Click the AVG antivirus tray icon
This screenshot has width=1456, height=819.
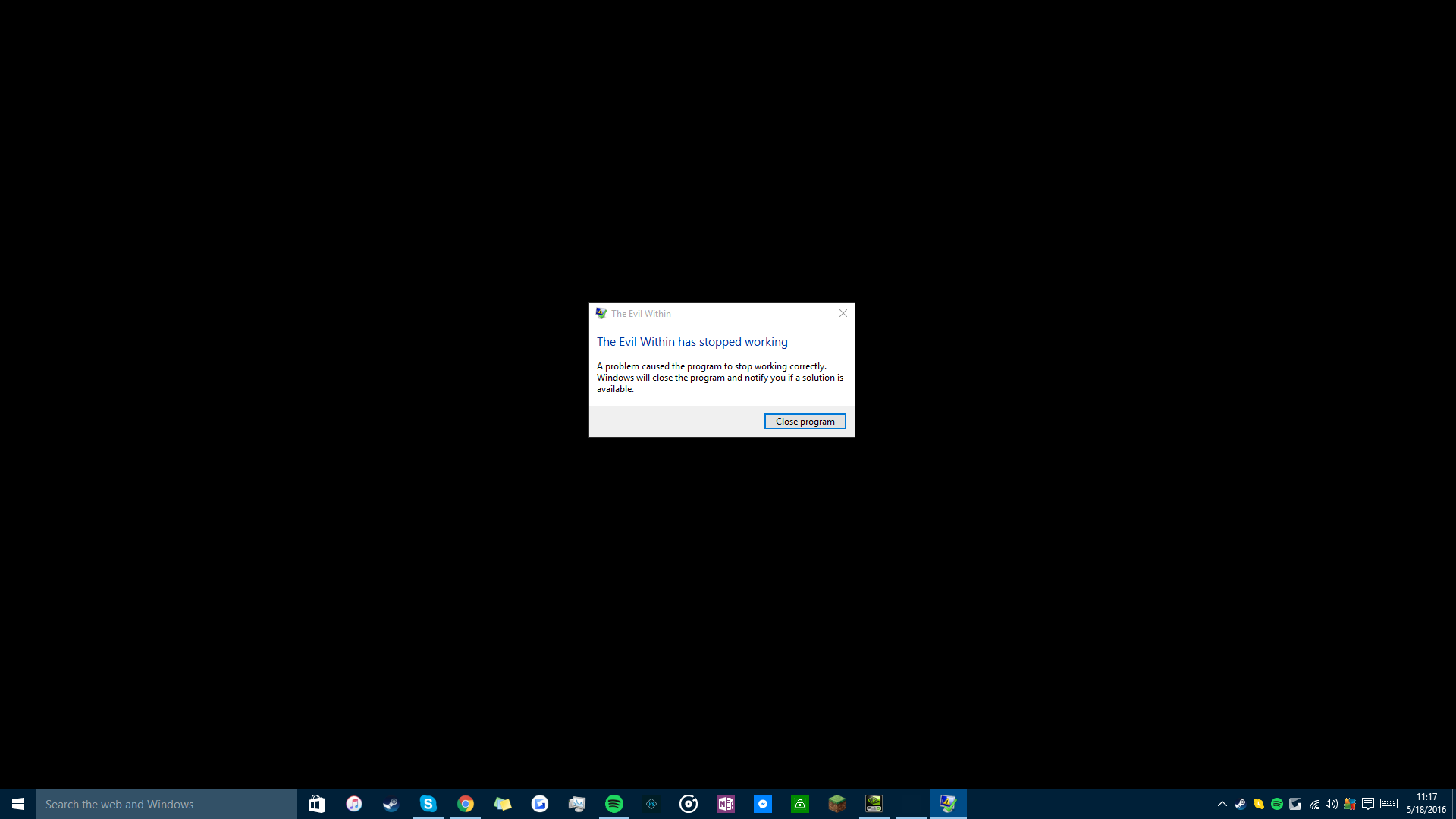(1349, 804)
